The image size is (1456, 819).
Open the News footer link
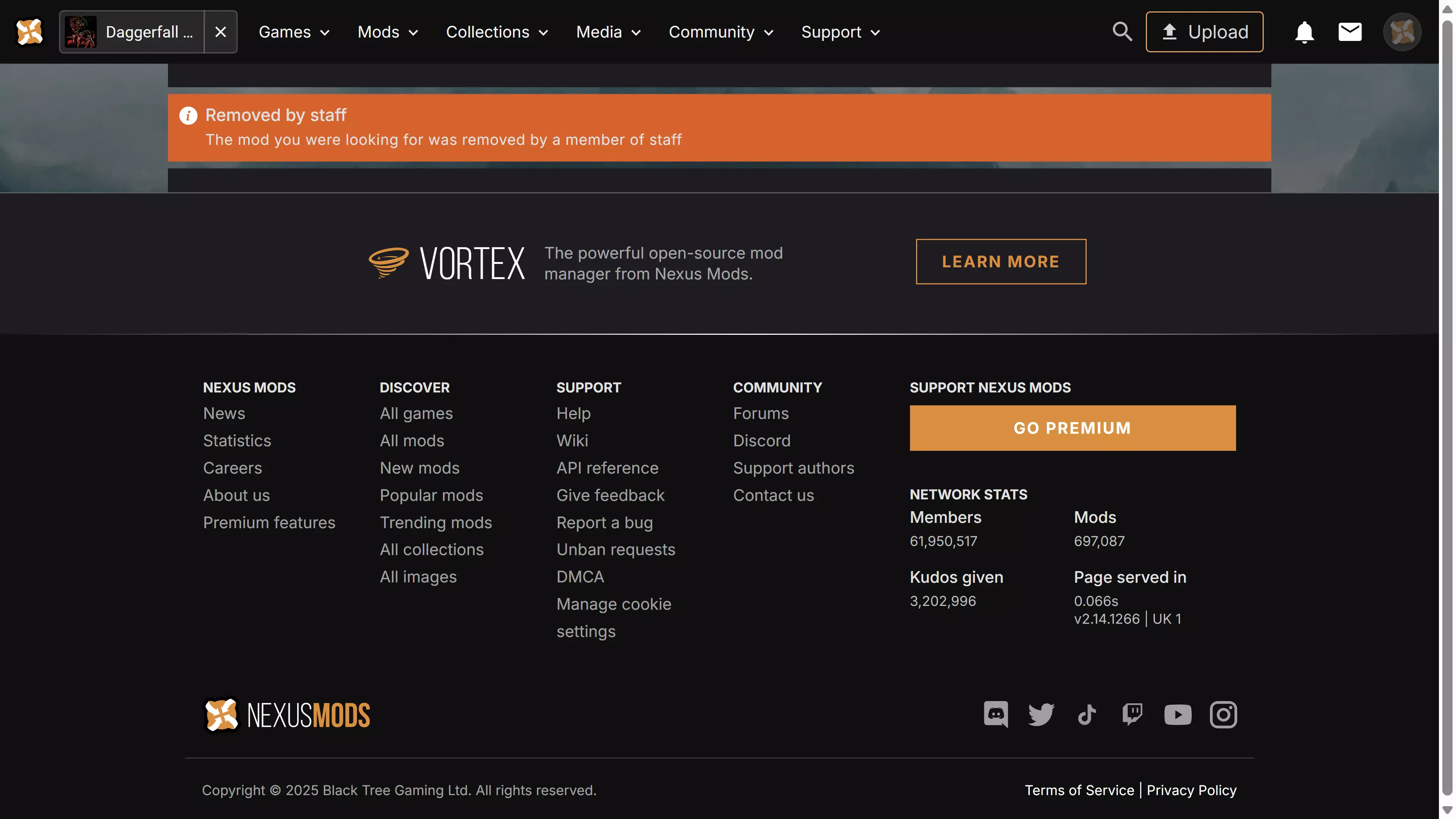[224, 413]
